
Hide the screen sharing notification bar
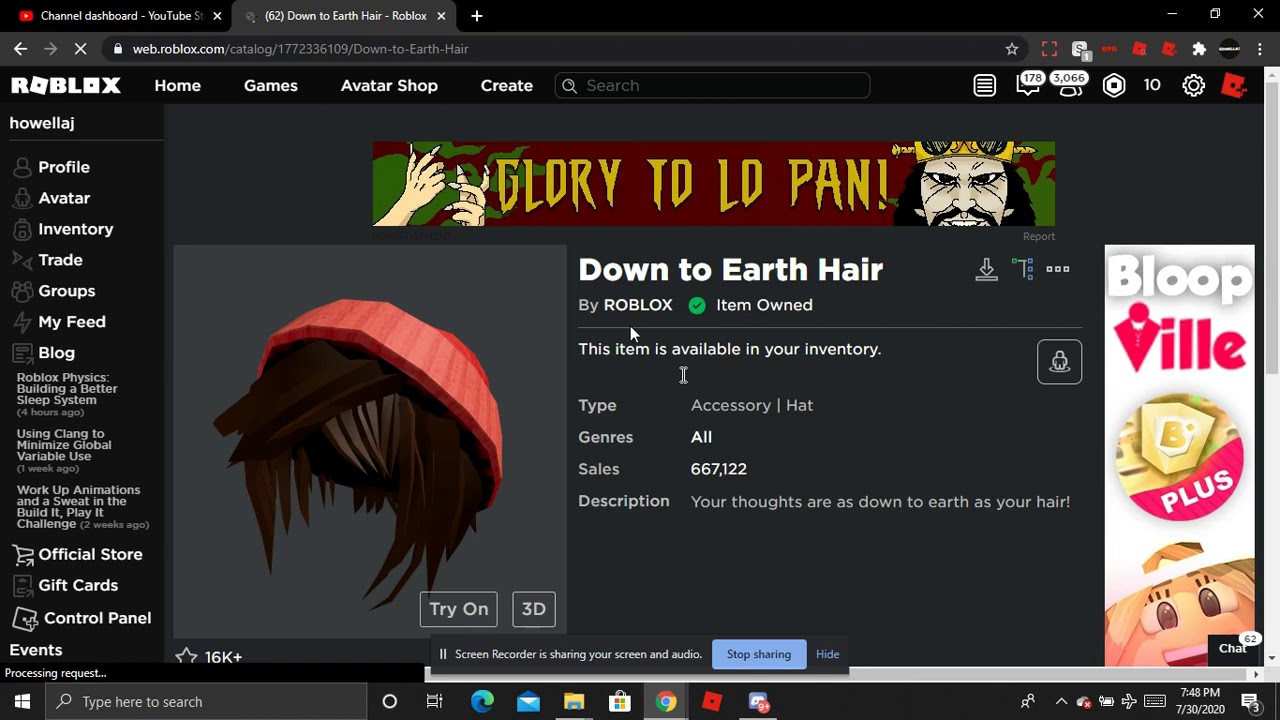coord(827,654)
